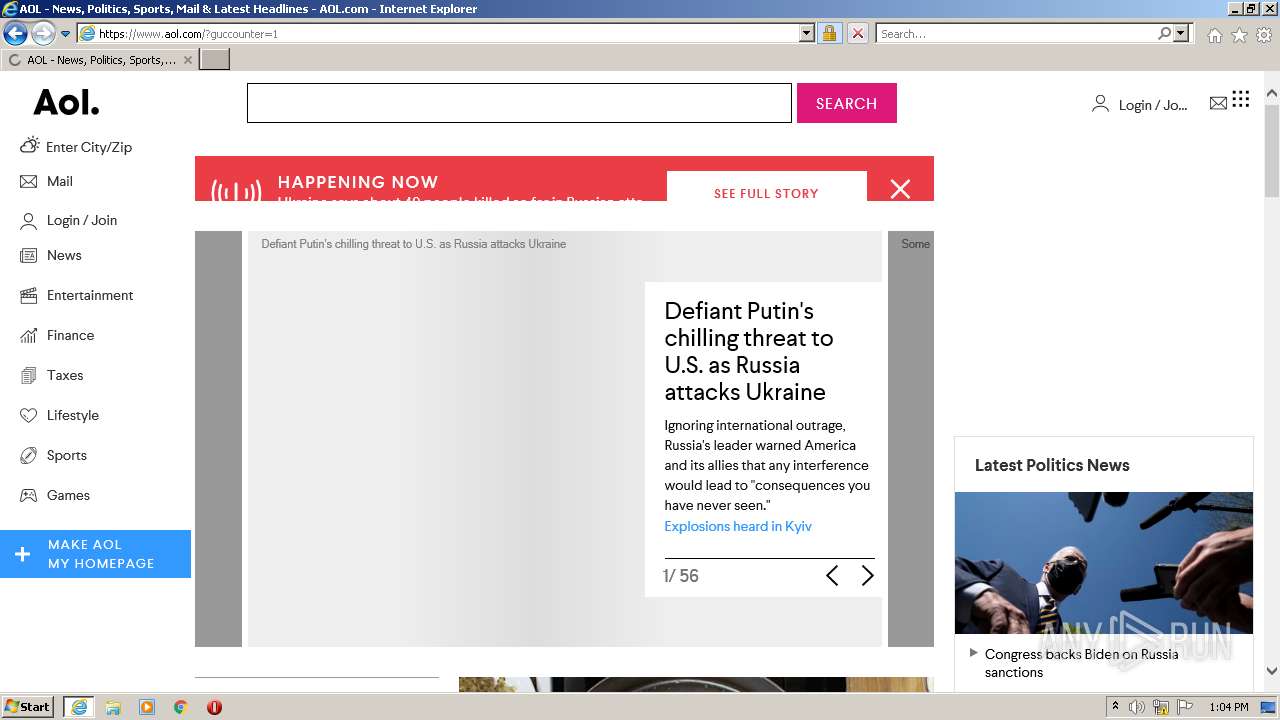Click the slide counter 1/ 56
The height and width of the screenshot is (720, 1280).
click(681, 576)
